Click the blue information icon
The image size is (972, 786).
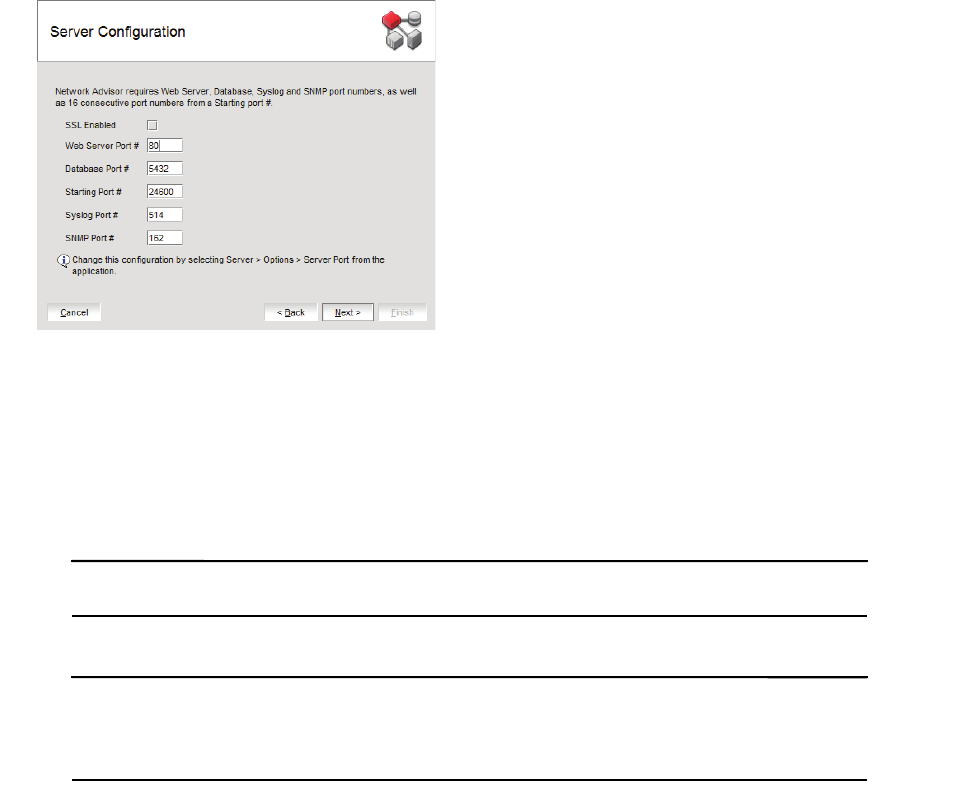63,261
